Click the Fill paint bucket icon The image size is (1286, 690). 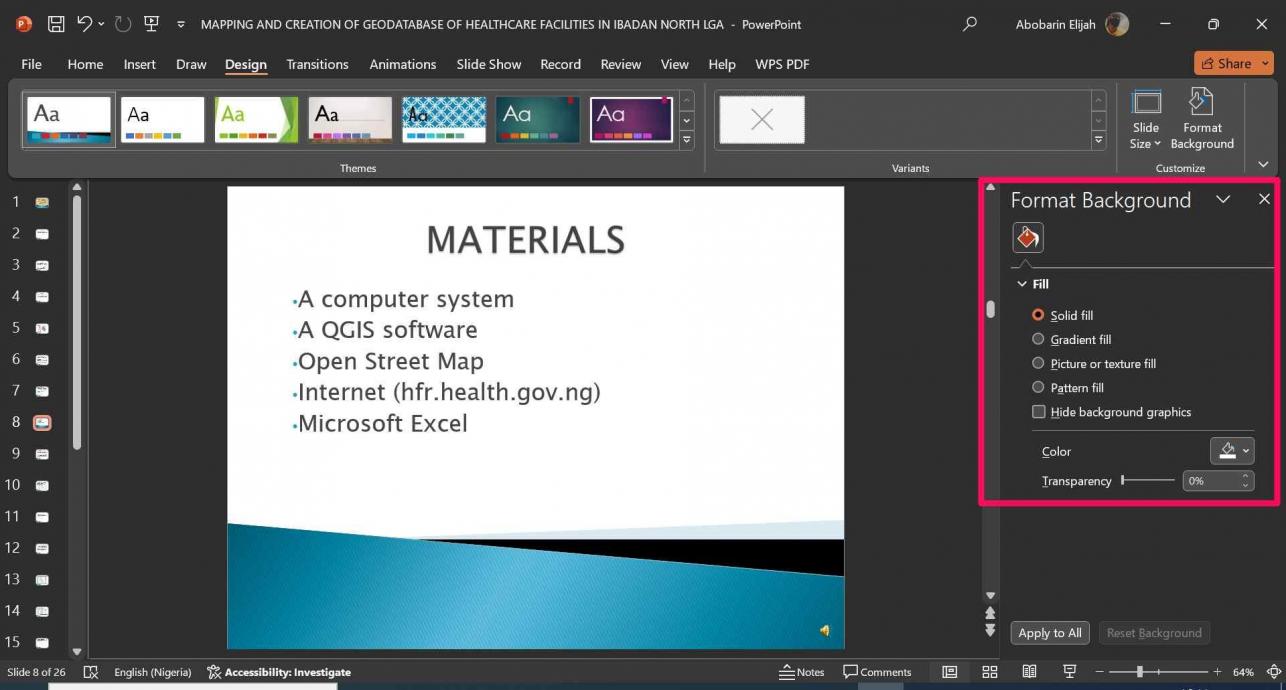[1027, 237]
